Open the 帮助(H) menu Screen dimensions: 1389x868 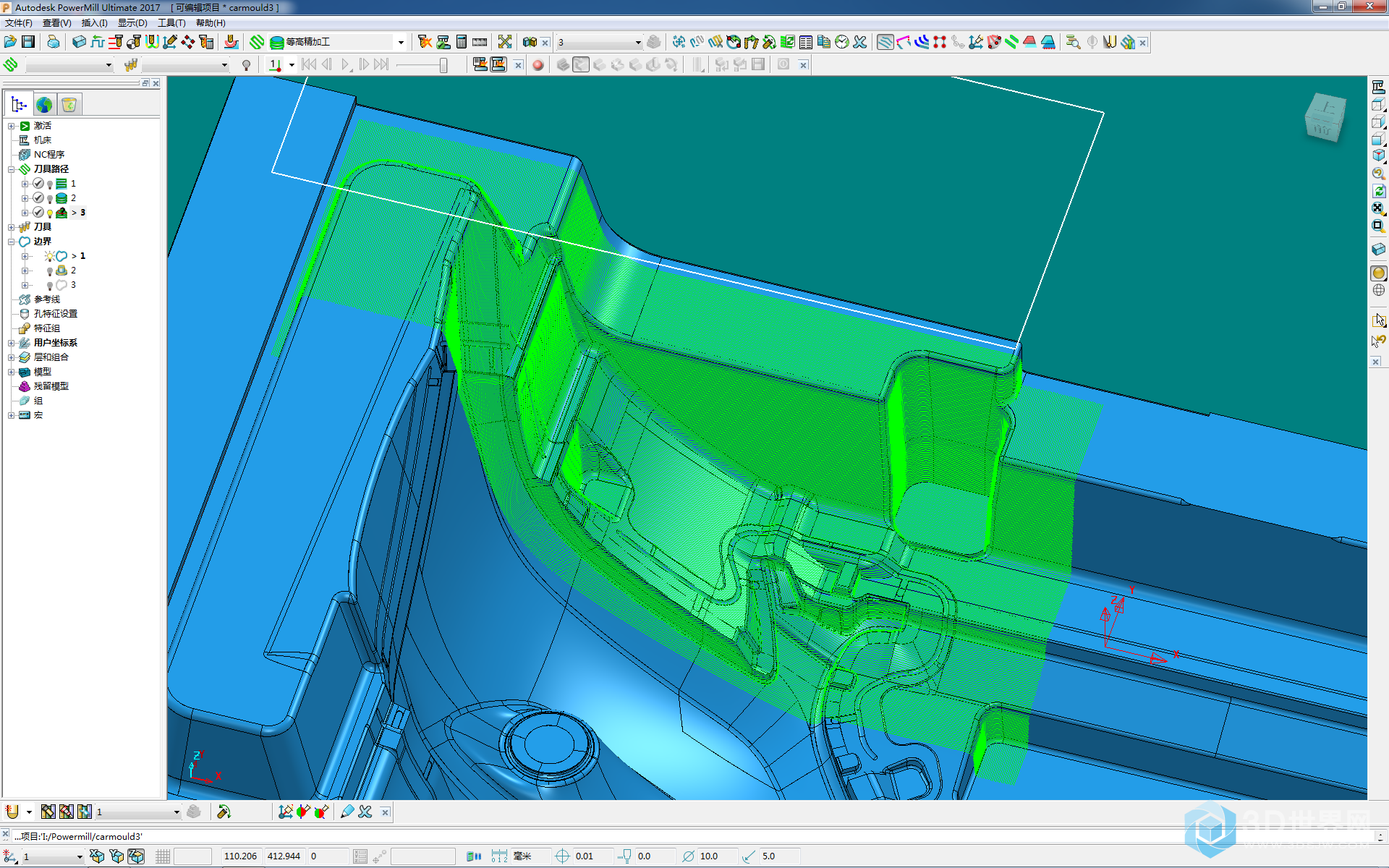click(211, 22)
